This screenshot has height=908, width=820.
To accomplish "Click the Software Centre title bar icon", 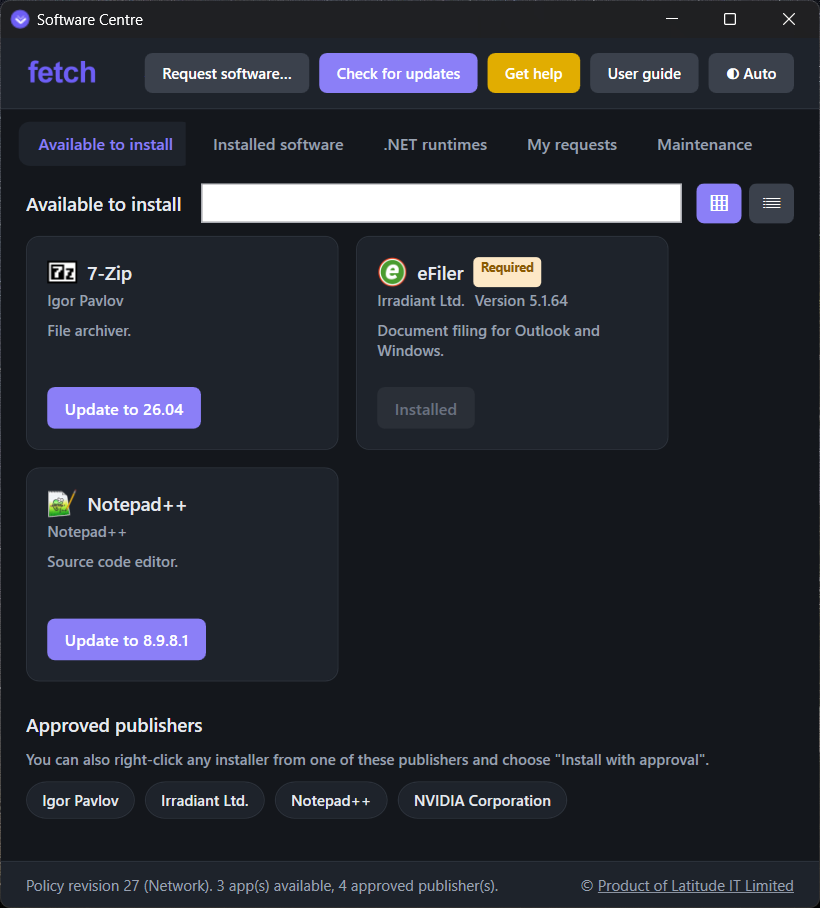I will pos(20,20).
